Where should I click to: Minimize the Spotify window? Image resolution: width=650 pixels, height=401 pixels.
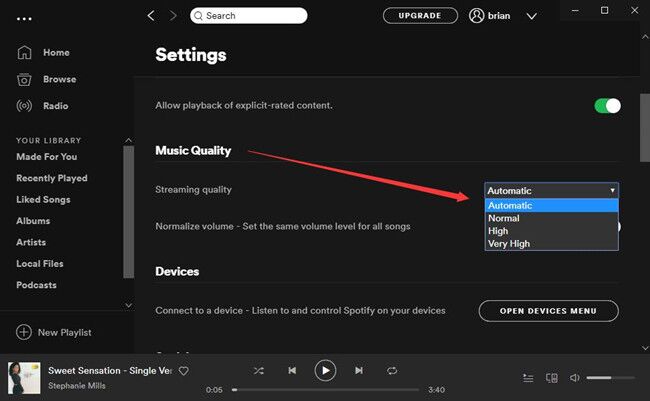coord(575,10)
